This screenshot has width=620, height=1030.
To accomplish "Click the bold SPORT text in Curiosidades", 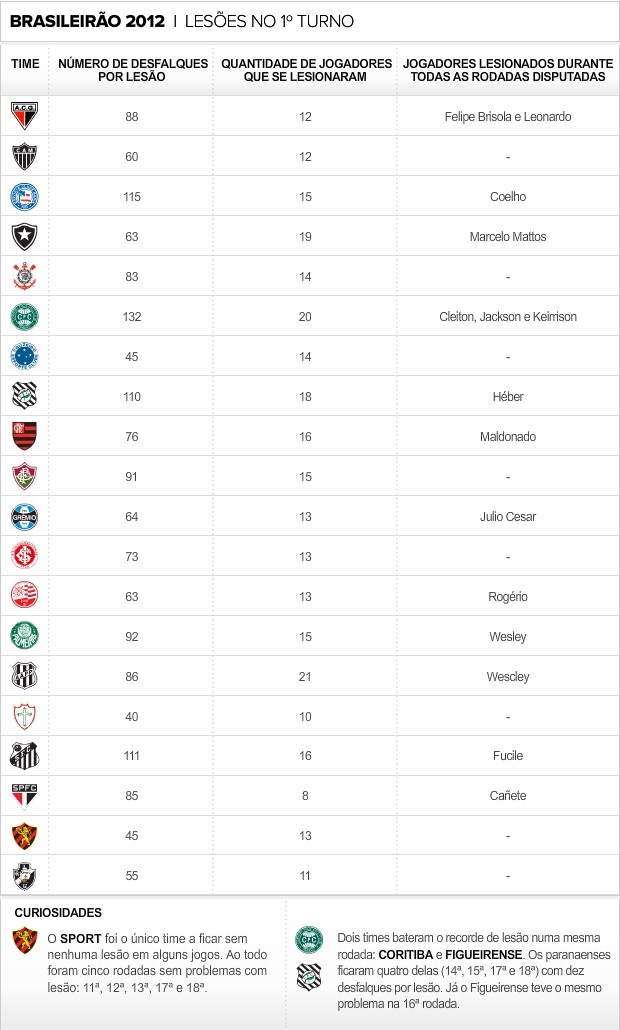I will coord(74,939).
